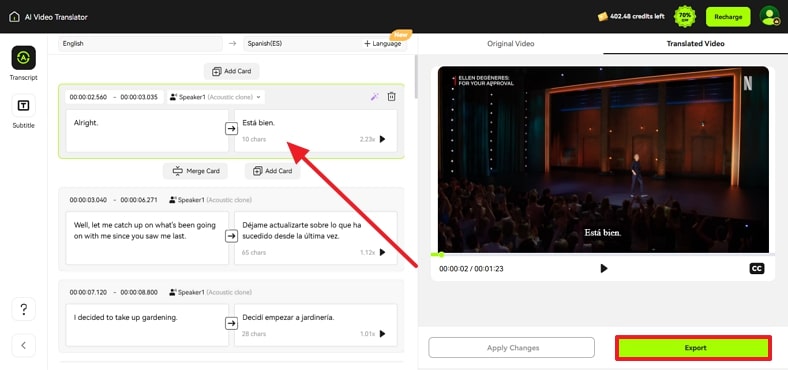Play the translated video
Viewport: 788px width, 370px height.
pyautogui.click(x=604, y=268)
